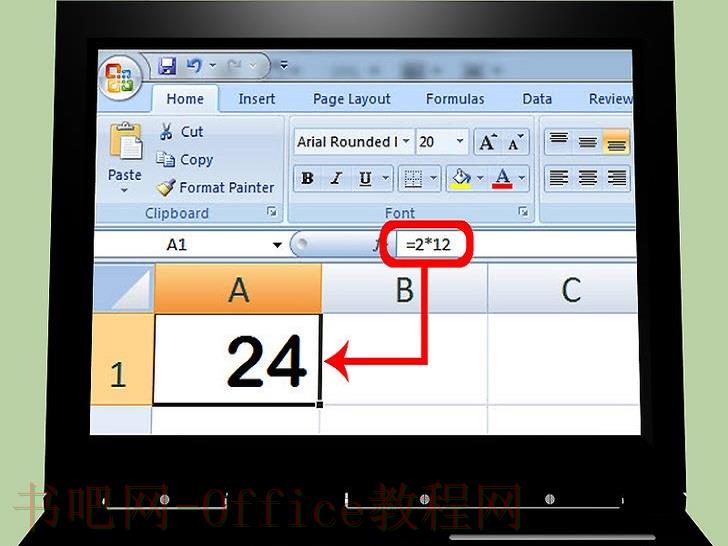
Task: Click the Redo arrow icon
Action: point(234,66)
